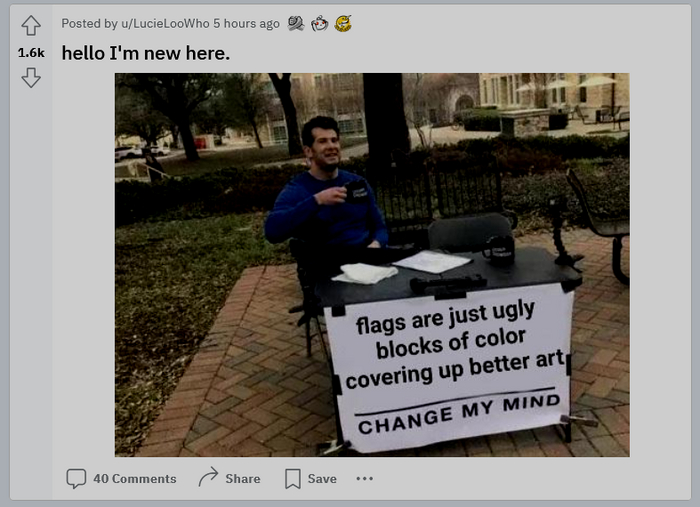Click the 1.6k vote score

tap(31, 53)
